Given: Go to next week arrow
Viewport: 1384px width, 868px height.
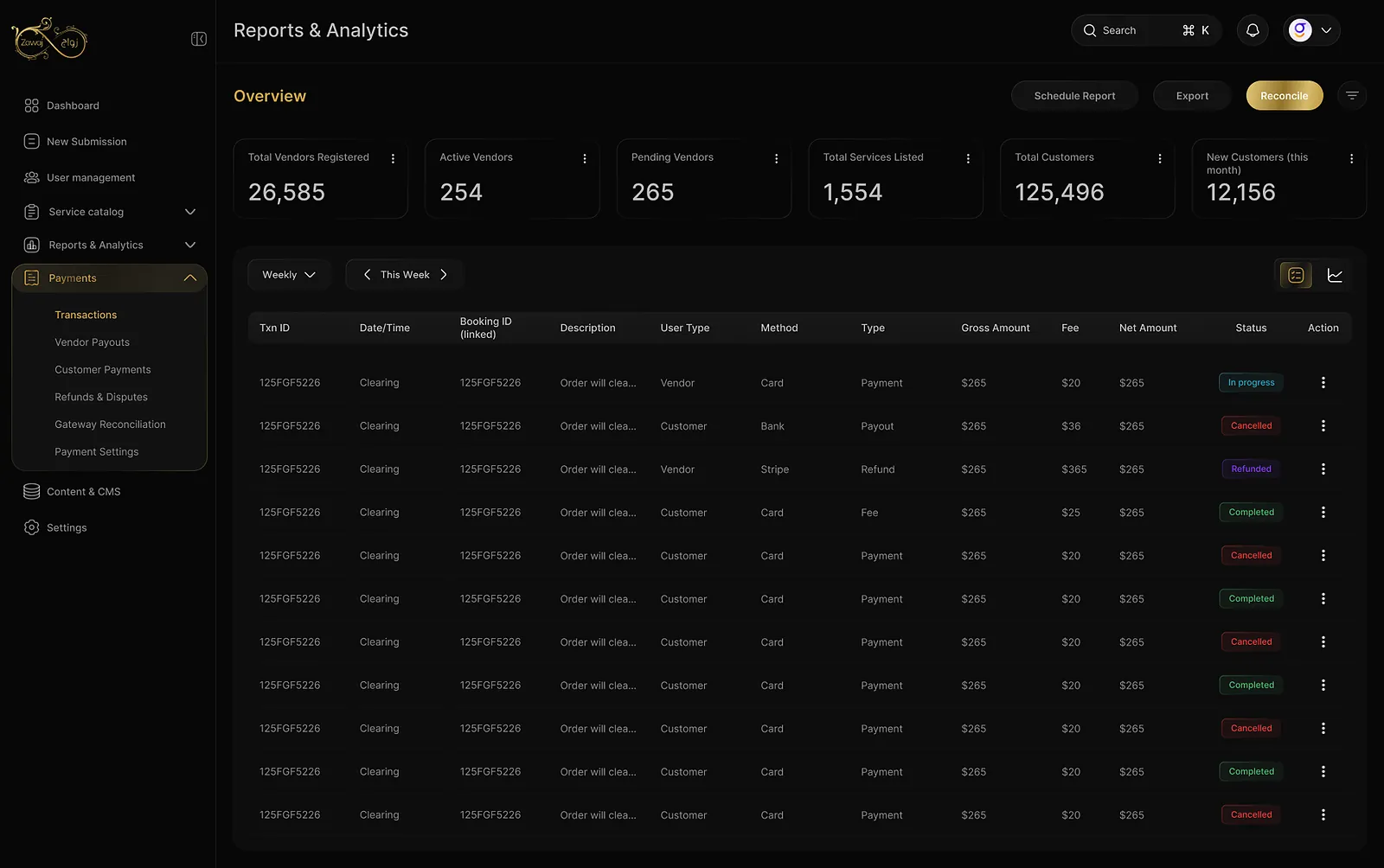Looking at the screenshot, I should [x=444, y=275].
